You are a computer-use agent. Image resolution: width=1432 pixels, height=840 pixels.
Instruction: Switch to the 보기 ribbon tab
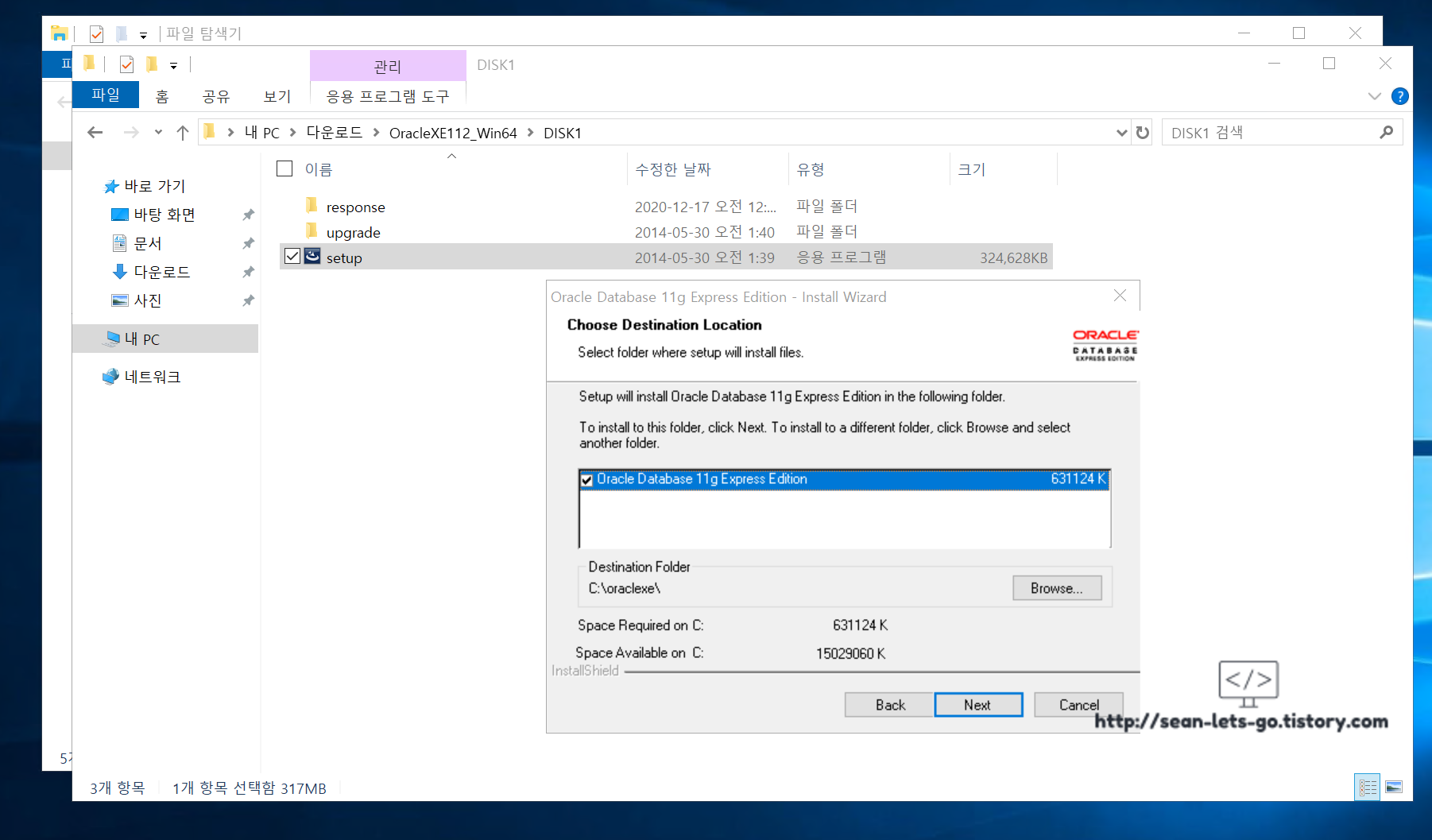[277, 96]
